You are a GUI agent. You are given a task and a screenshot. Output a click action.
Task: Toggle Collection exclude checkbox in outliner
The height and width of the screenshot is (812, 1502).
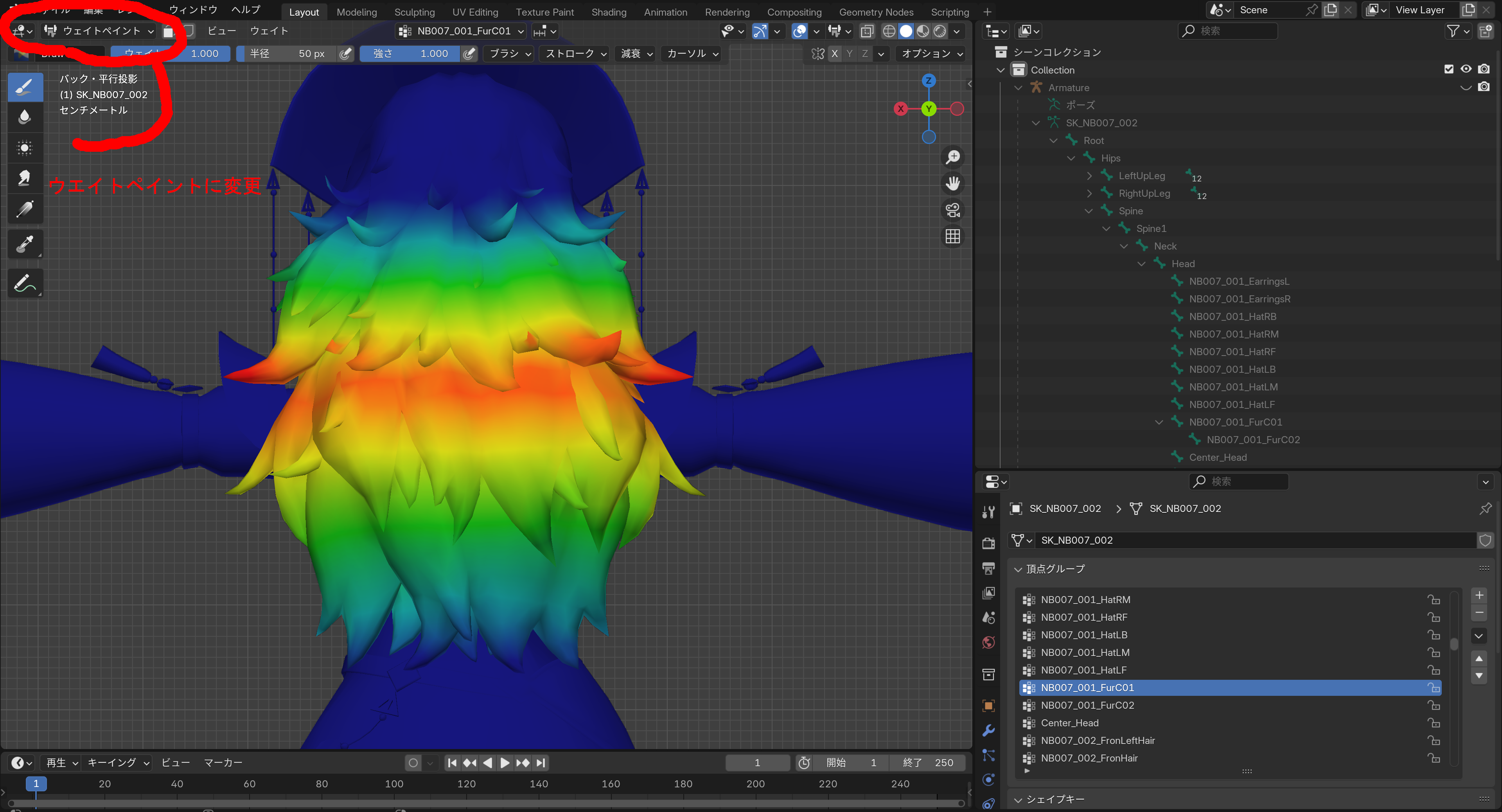[x=1448, y=69]
